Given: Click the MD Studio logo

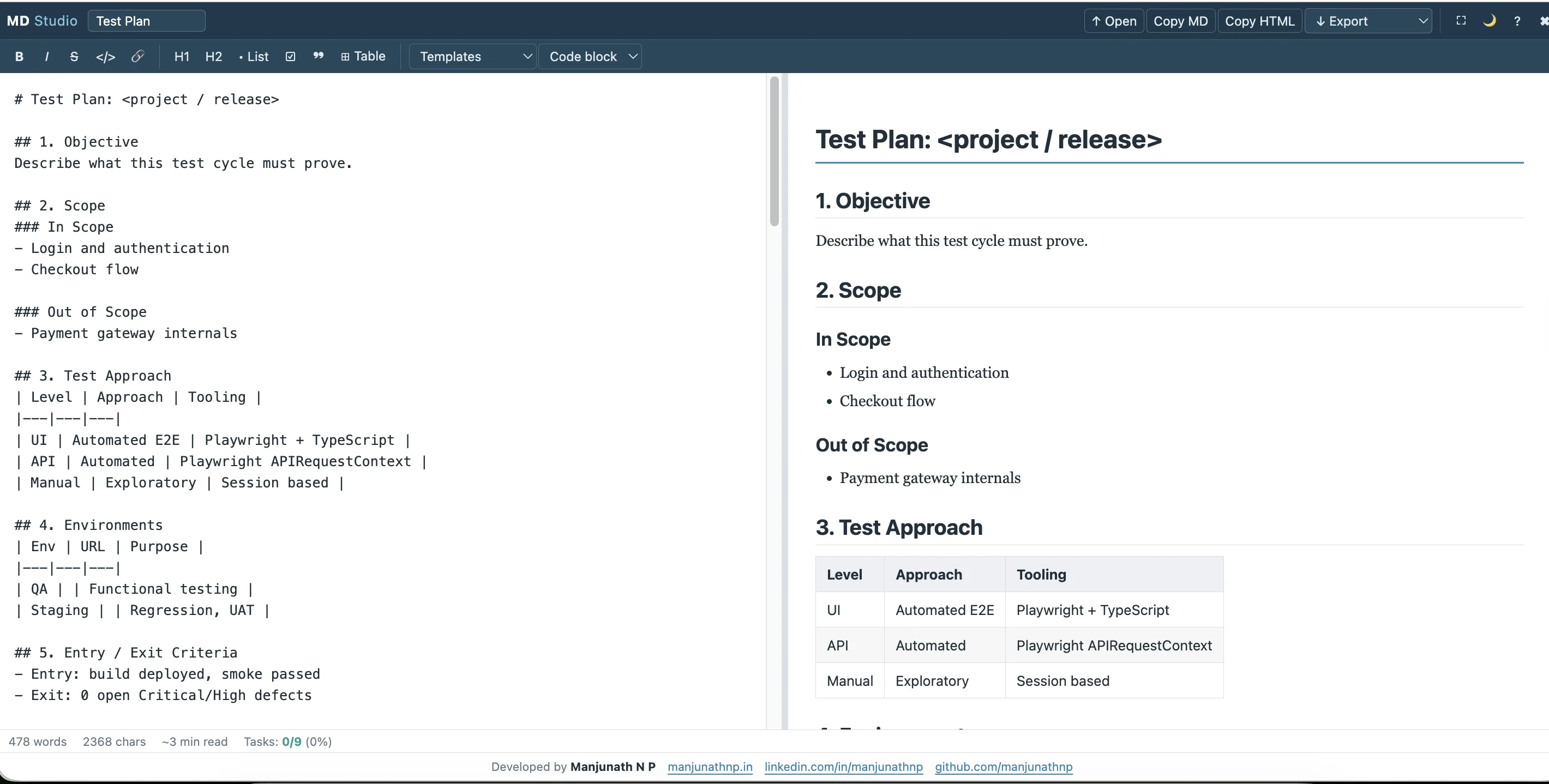Looking at the screenshot, I should [42, 21].
